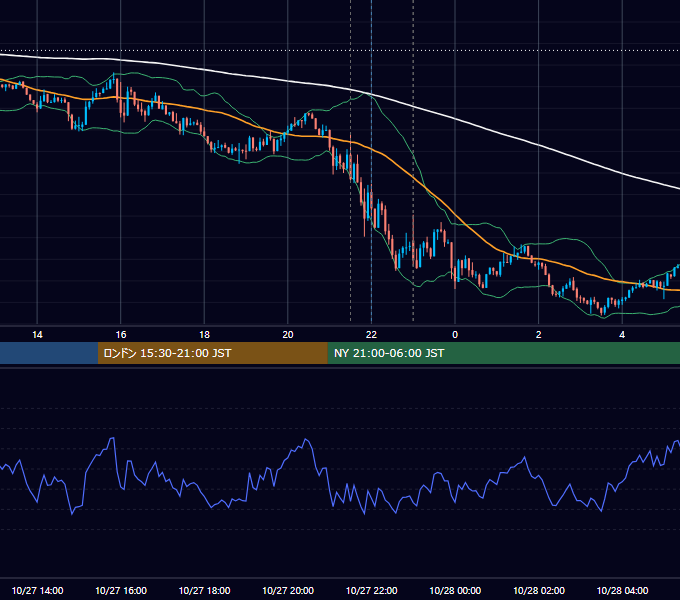Click hour label 22 on price chart axis
Screen dimensions: 680x600
(x=371, y=335)
